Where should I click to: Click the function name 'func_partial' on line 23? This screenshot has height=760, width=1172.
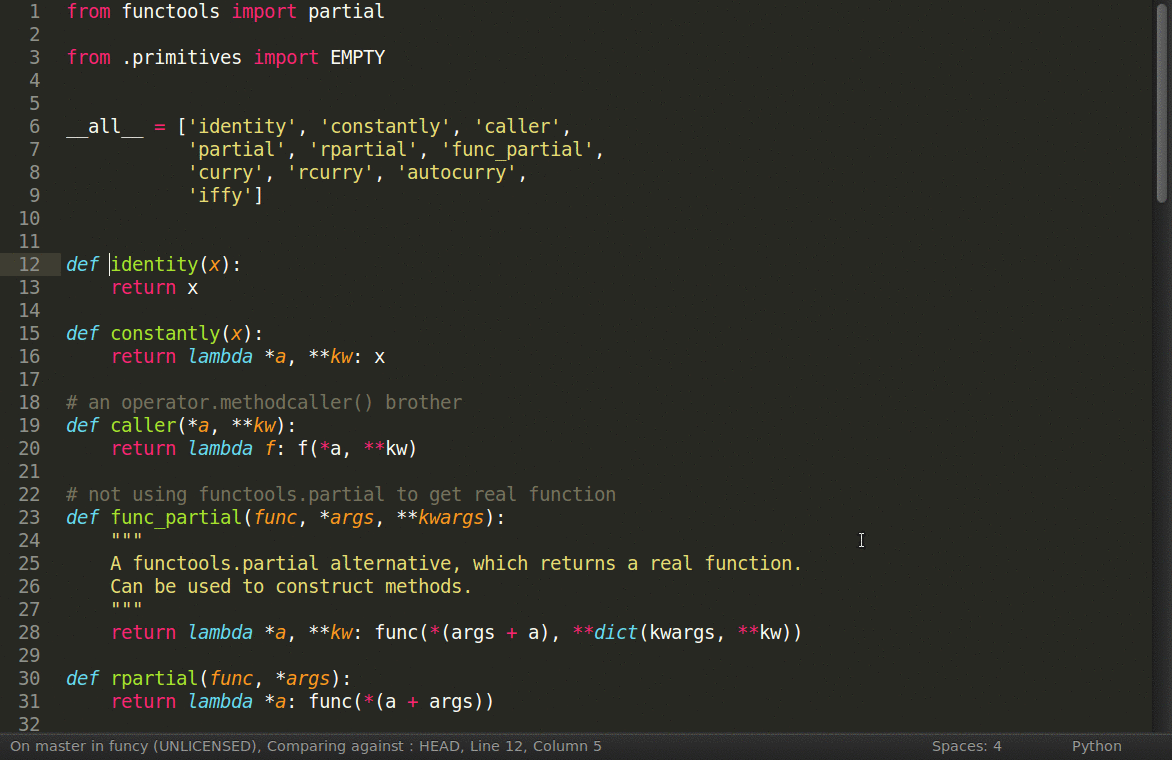click(x=176, y=517)
